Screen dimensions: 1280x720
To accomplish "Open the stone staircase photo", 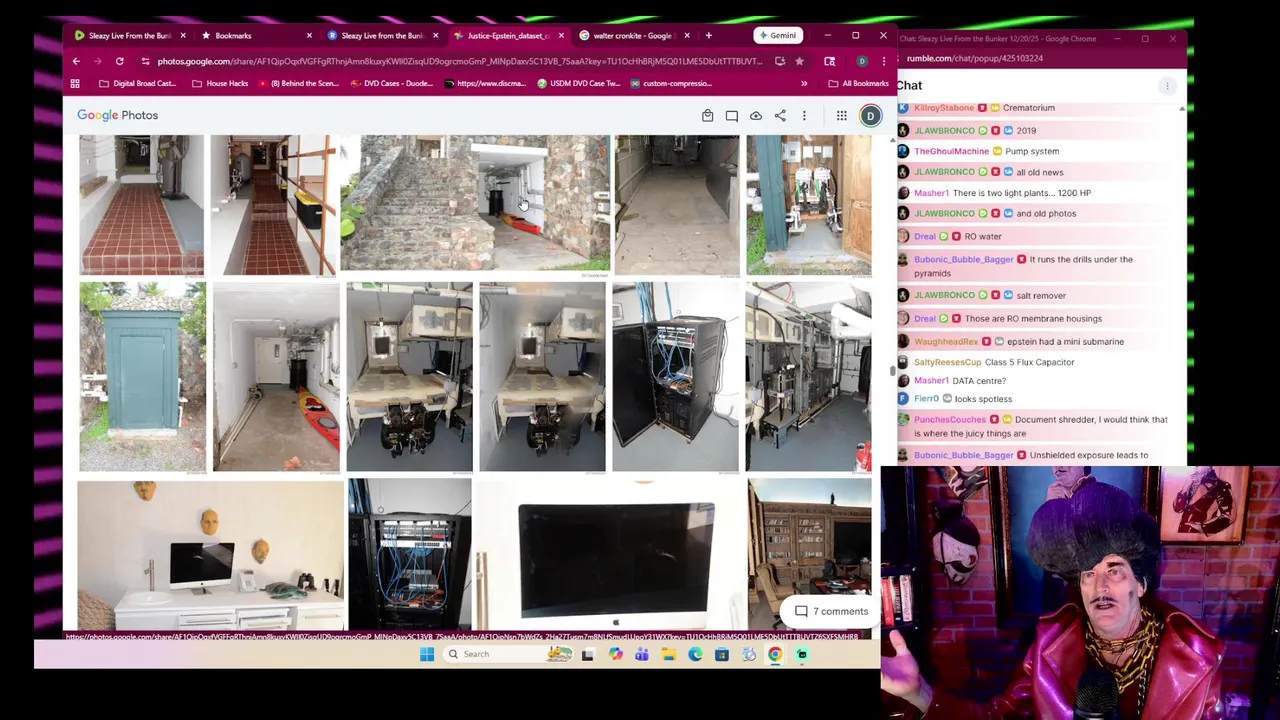I will (475, 204).
